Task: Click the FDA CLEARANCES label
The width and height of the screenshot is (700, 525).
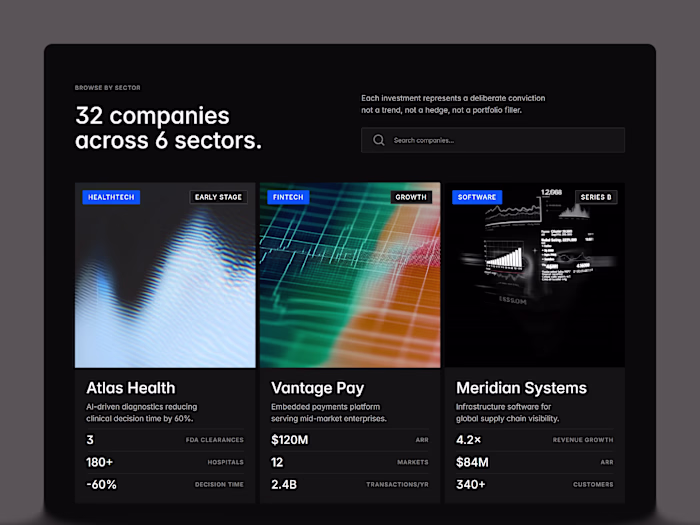Action: [x=215, y=440]
